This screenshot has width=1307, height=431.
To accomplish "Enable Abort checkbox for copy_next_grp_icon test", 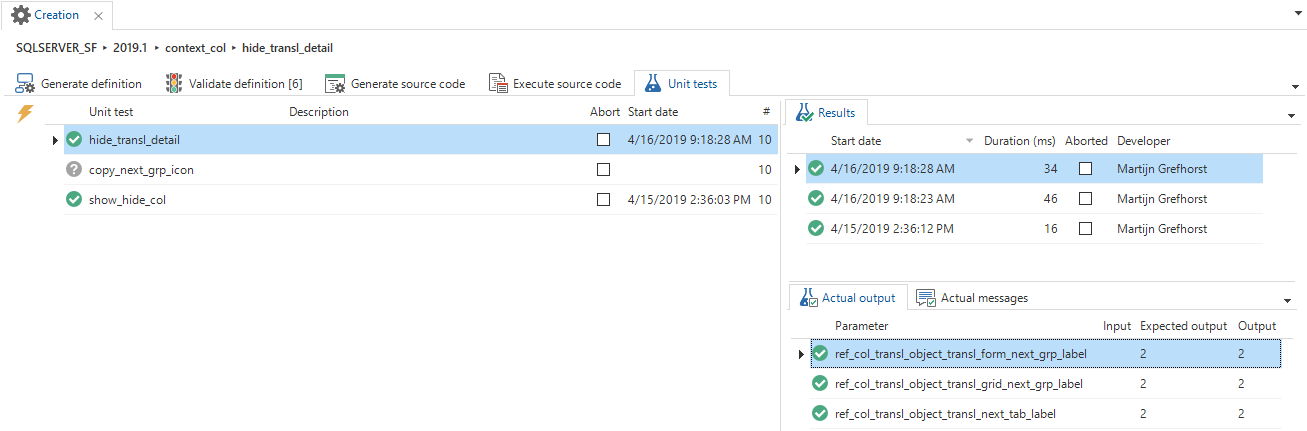I will tap(603, 170).
